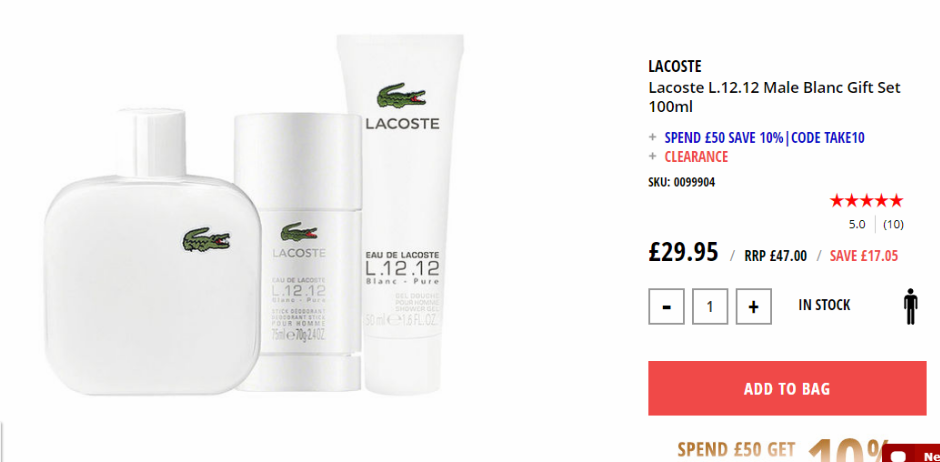Open the SPEND £50 SAVE 10% code TAKE10 offer
Image resolution: width=940 pixels, height=462 pixels.
tap(764, 137)
